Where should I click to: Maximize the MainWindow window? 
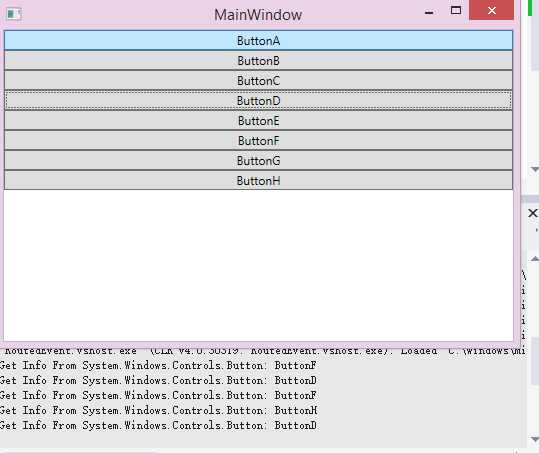(x=456, y=10)
